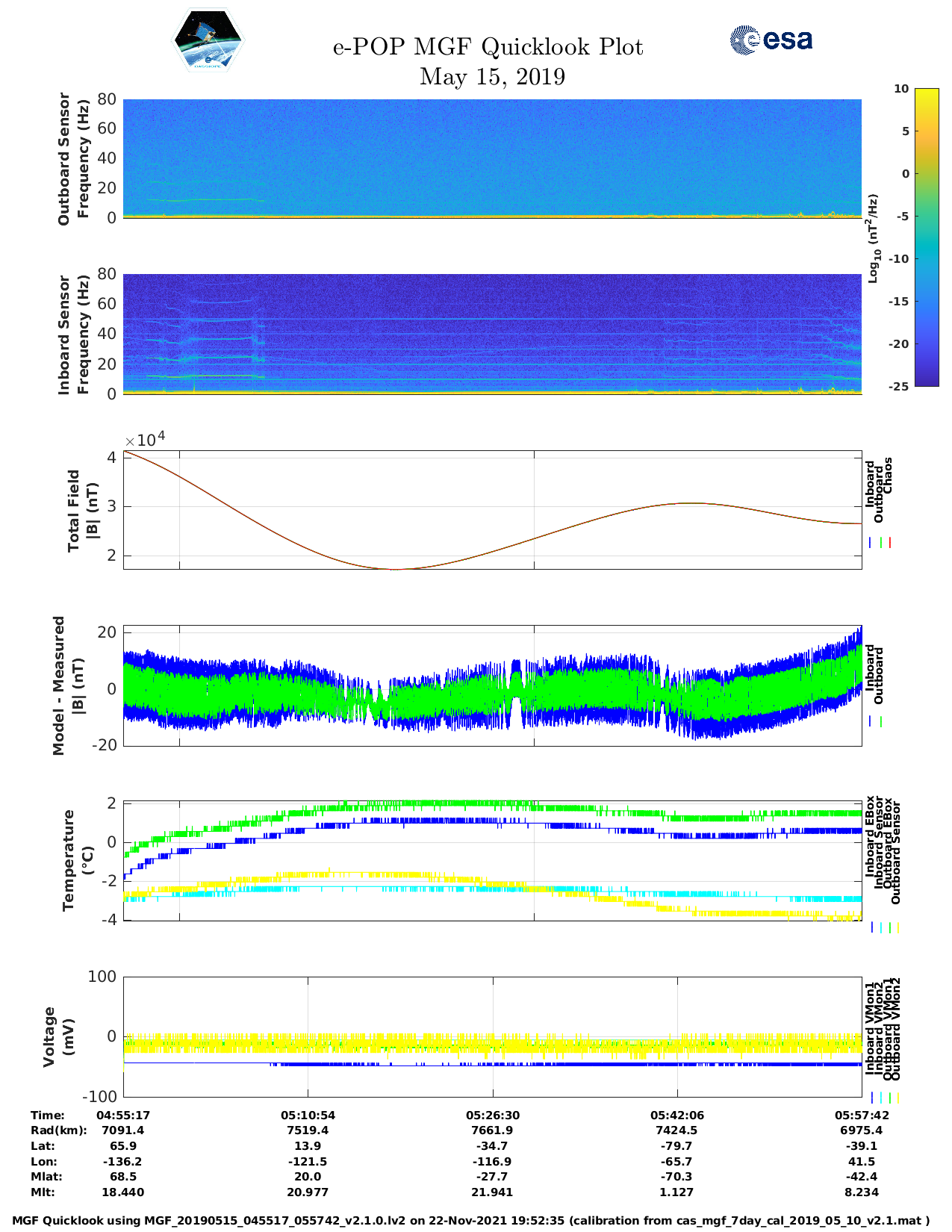Click the CASSIOPE satellite hexagon logo
952x1232 pixels.
coord(208,40)
